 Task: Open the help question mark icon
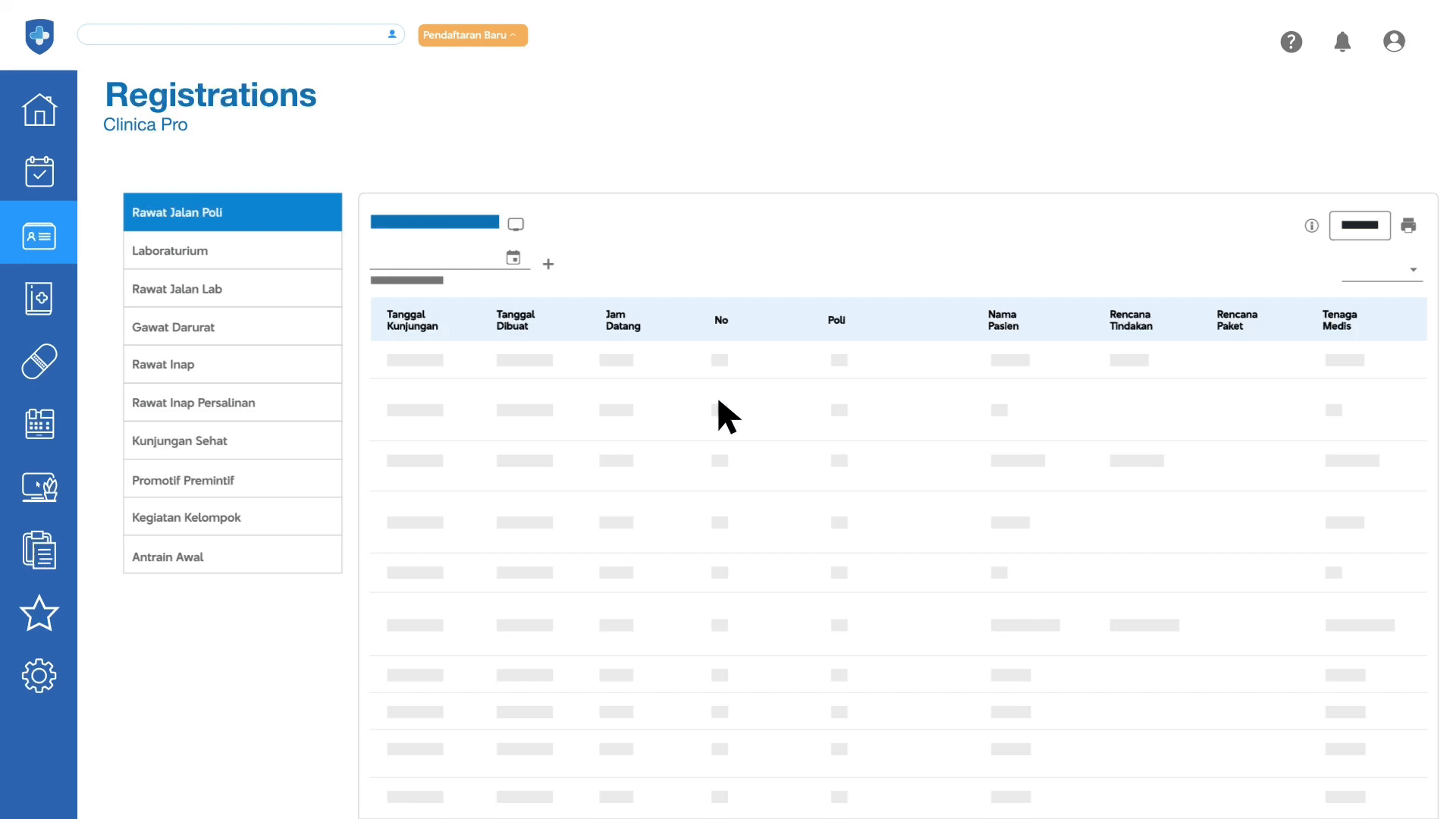tap(1291, 42)
